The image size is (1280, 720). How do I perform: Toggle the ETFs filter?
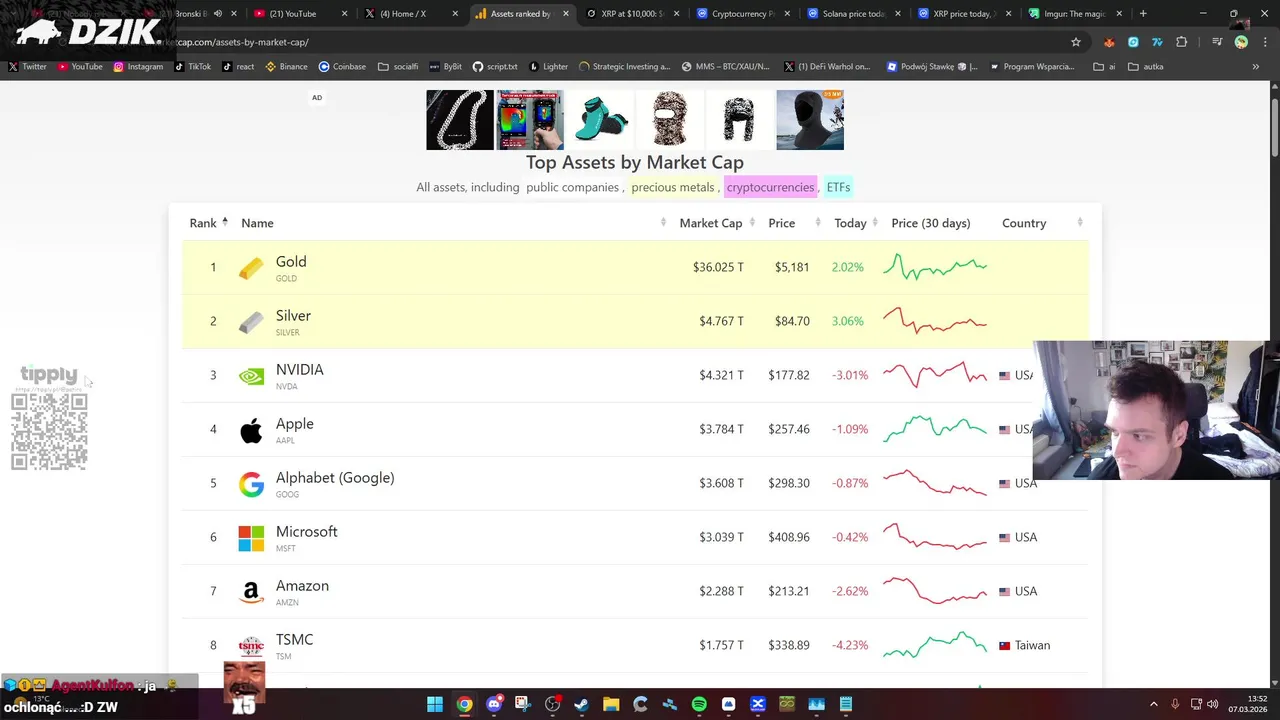[838, 187]
